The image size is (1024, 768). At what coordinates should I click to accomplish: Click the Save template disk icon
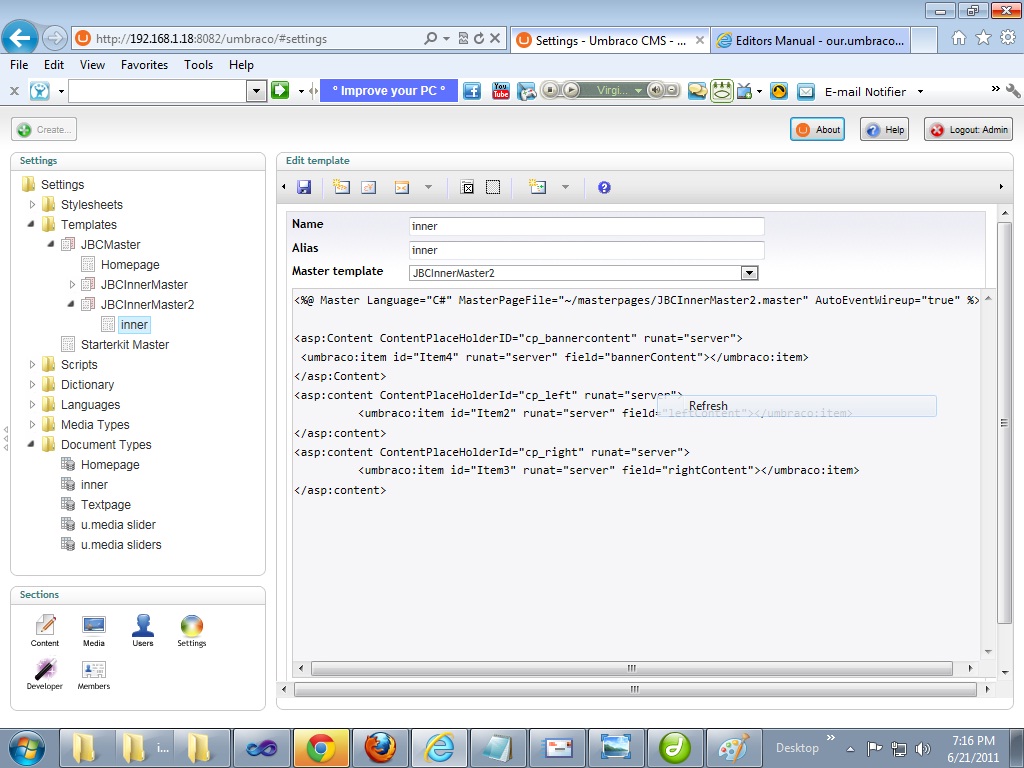304,187
